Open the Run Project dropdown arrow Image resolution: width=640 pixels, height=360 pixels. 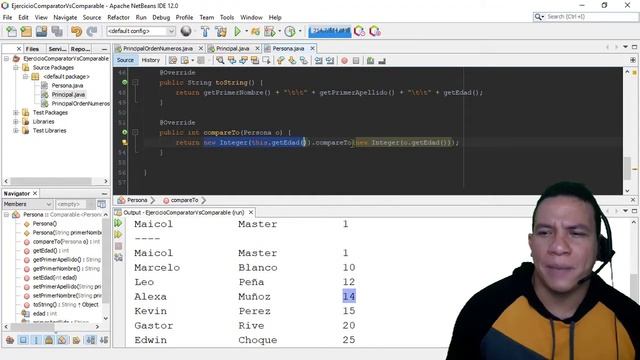tap(246, 31)
